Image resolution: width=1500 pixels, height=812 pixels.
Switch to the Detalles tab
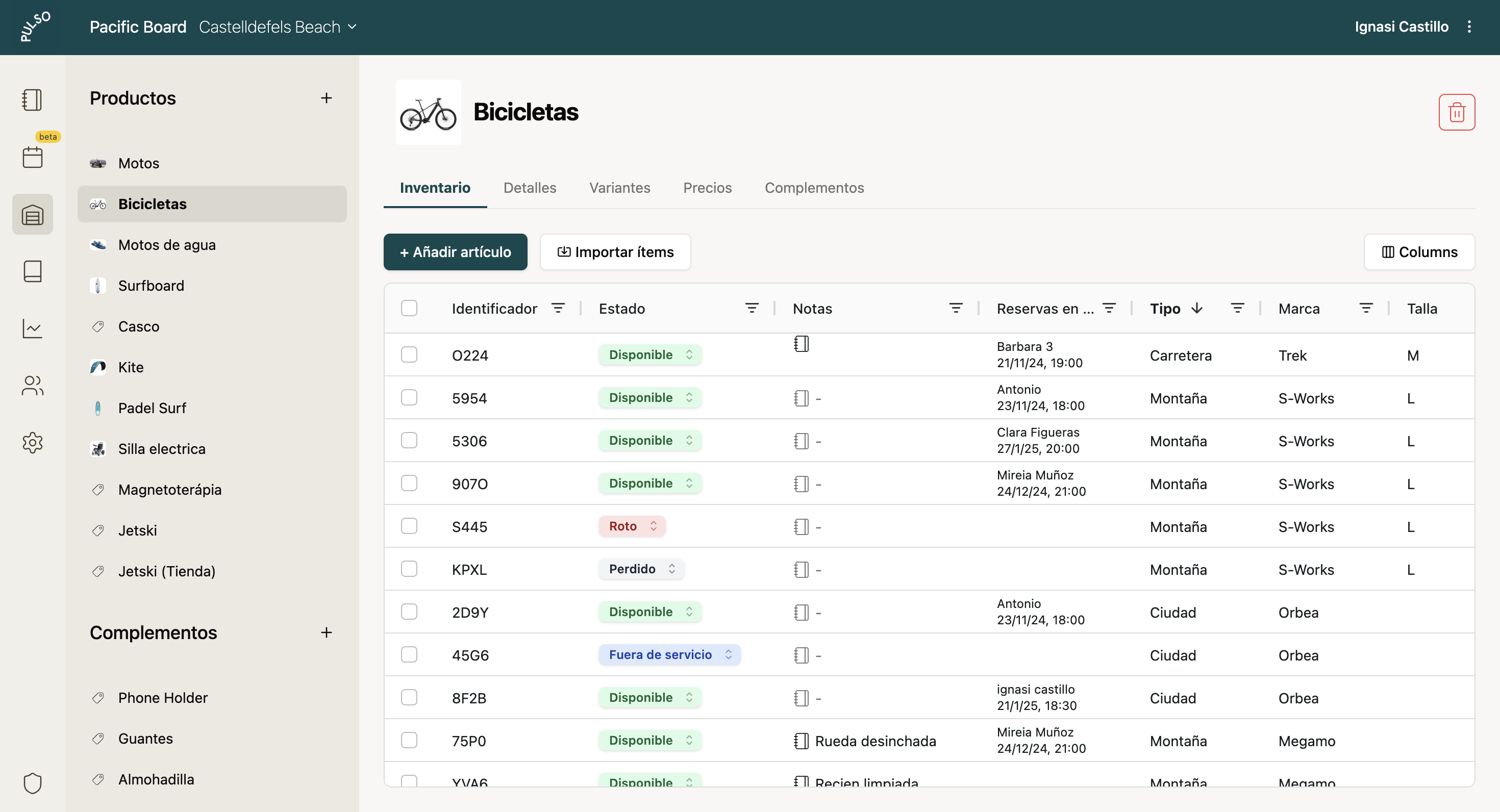530,187
